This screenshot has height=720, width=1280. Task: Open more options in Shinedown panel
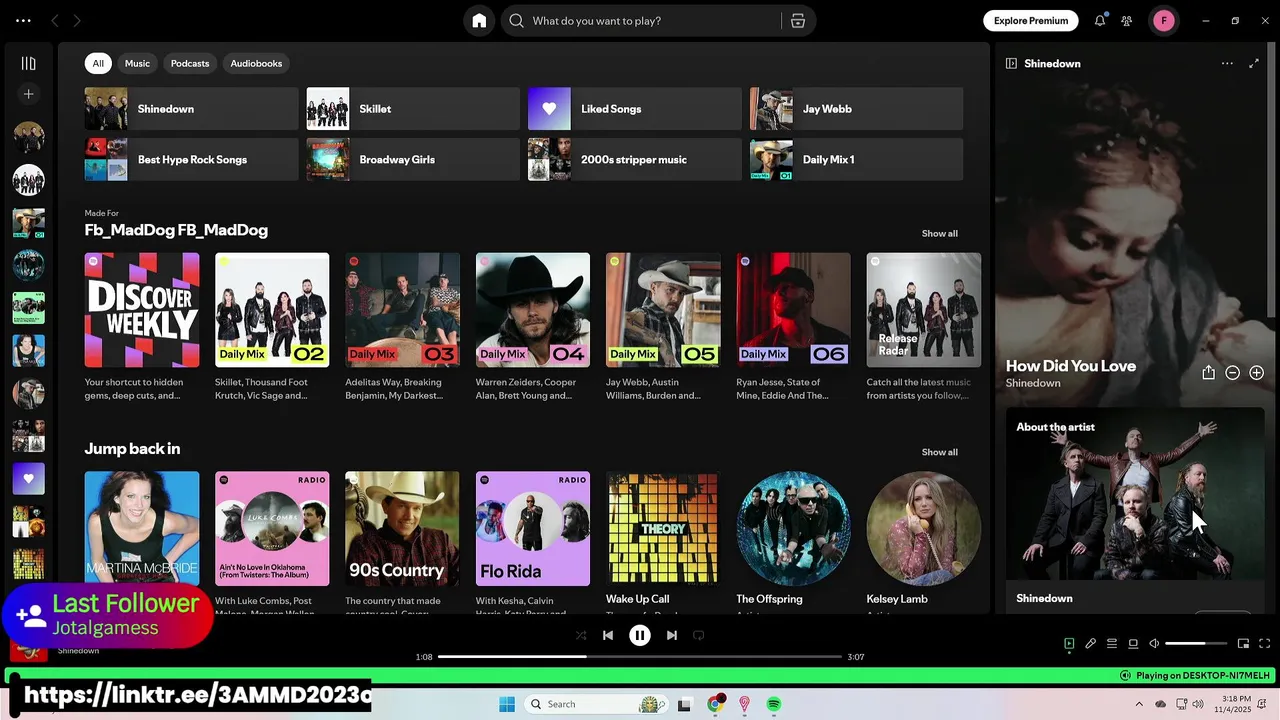coord(1227,63)
